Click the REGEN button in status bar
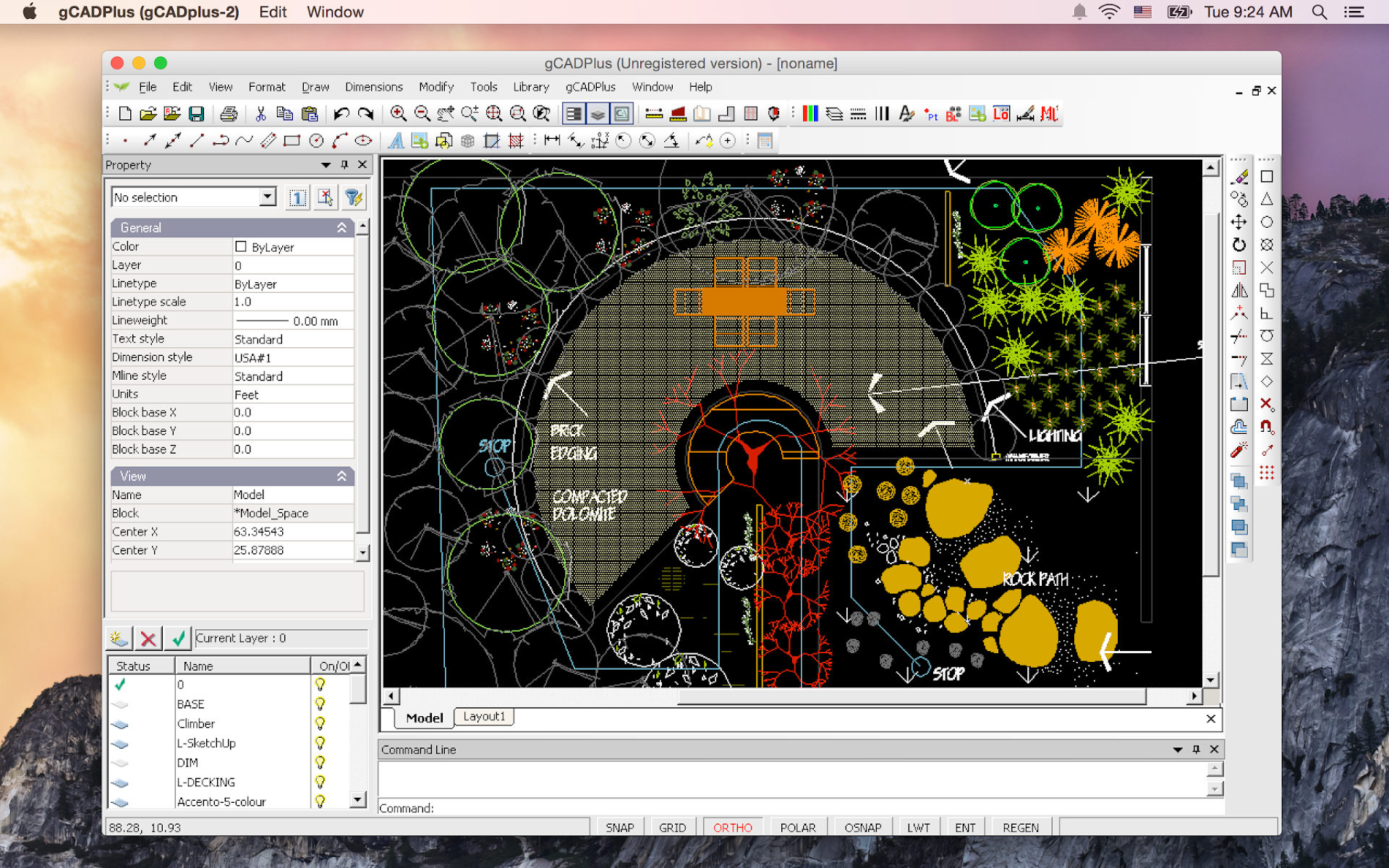The image size is (1389, 868). 1021,827
